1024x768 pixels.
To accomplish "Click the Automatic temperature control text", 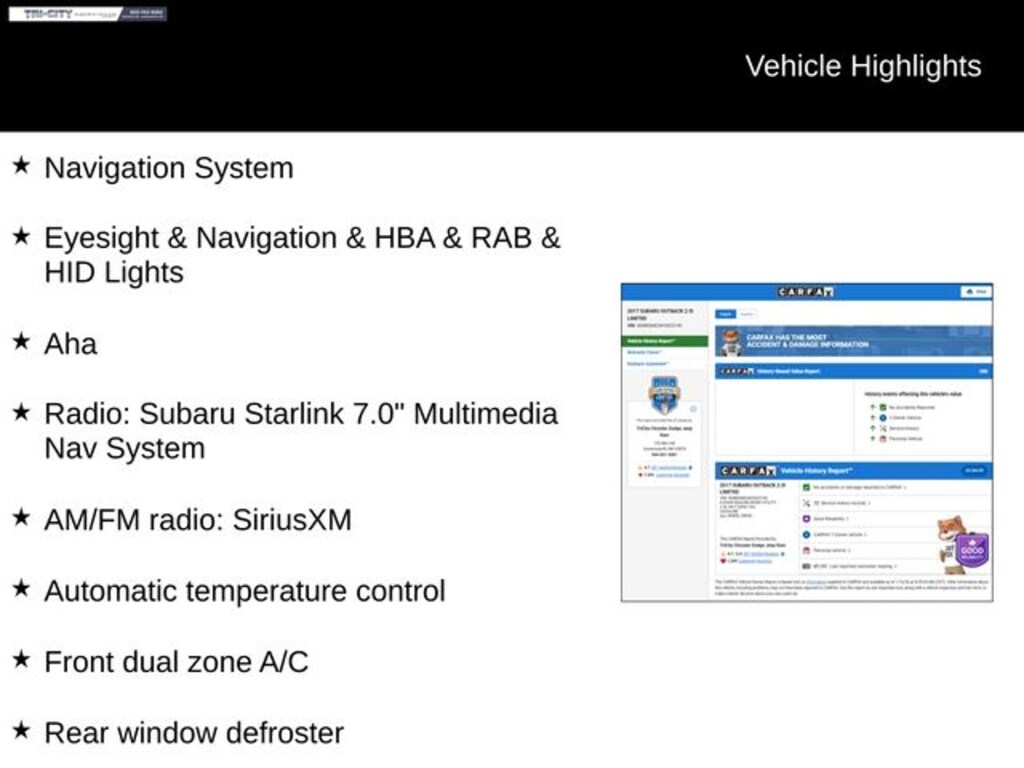I will 244,591.
